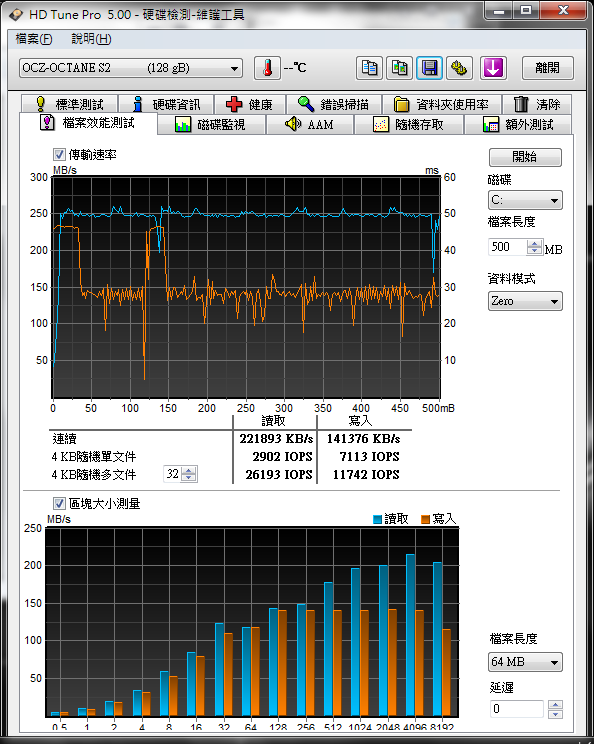Viewport: 594px width, 744px height.
Task: Open the options wrench icon
Action: (x=459, y=68)
